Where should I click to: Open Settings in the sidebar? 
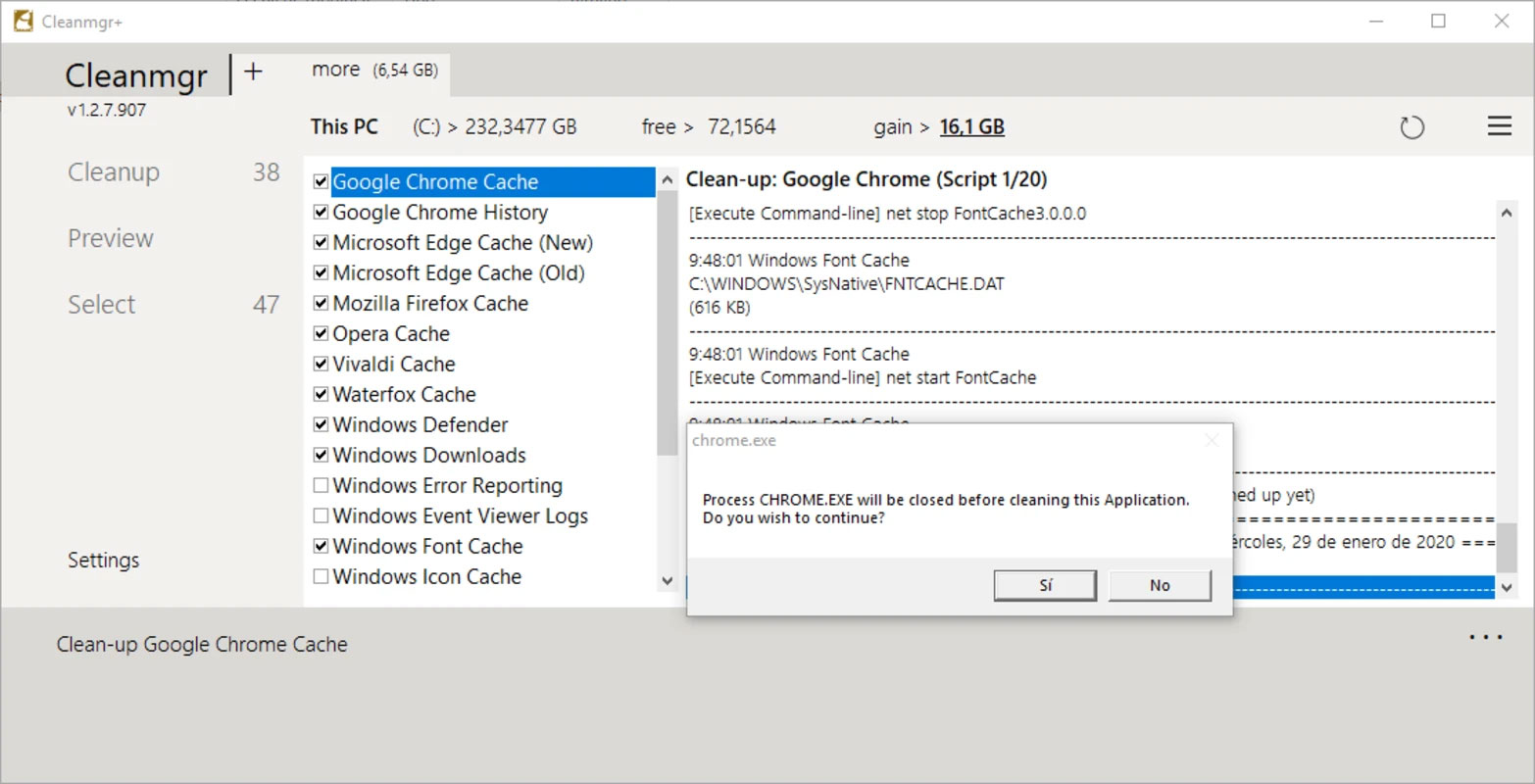tap(104, 561)
